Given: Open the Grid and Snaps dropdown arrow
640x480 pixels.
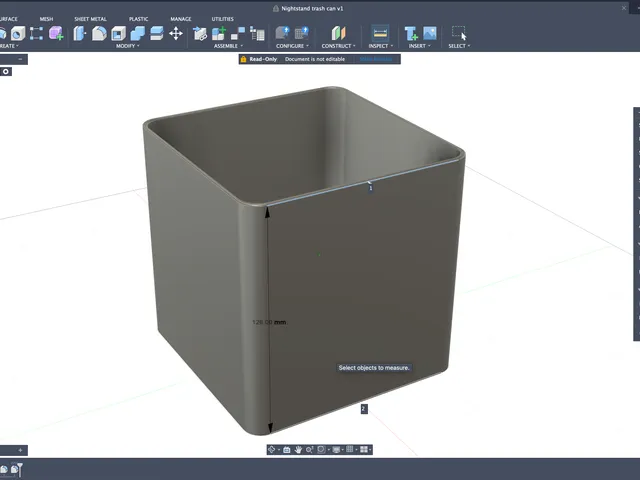Looking at the screenshot, I should point(356,450).
